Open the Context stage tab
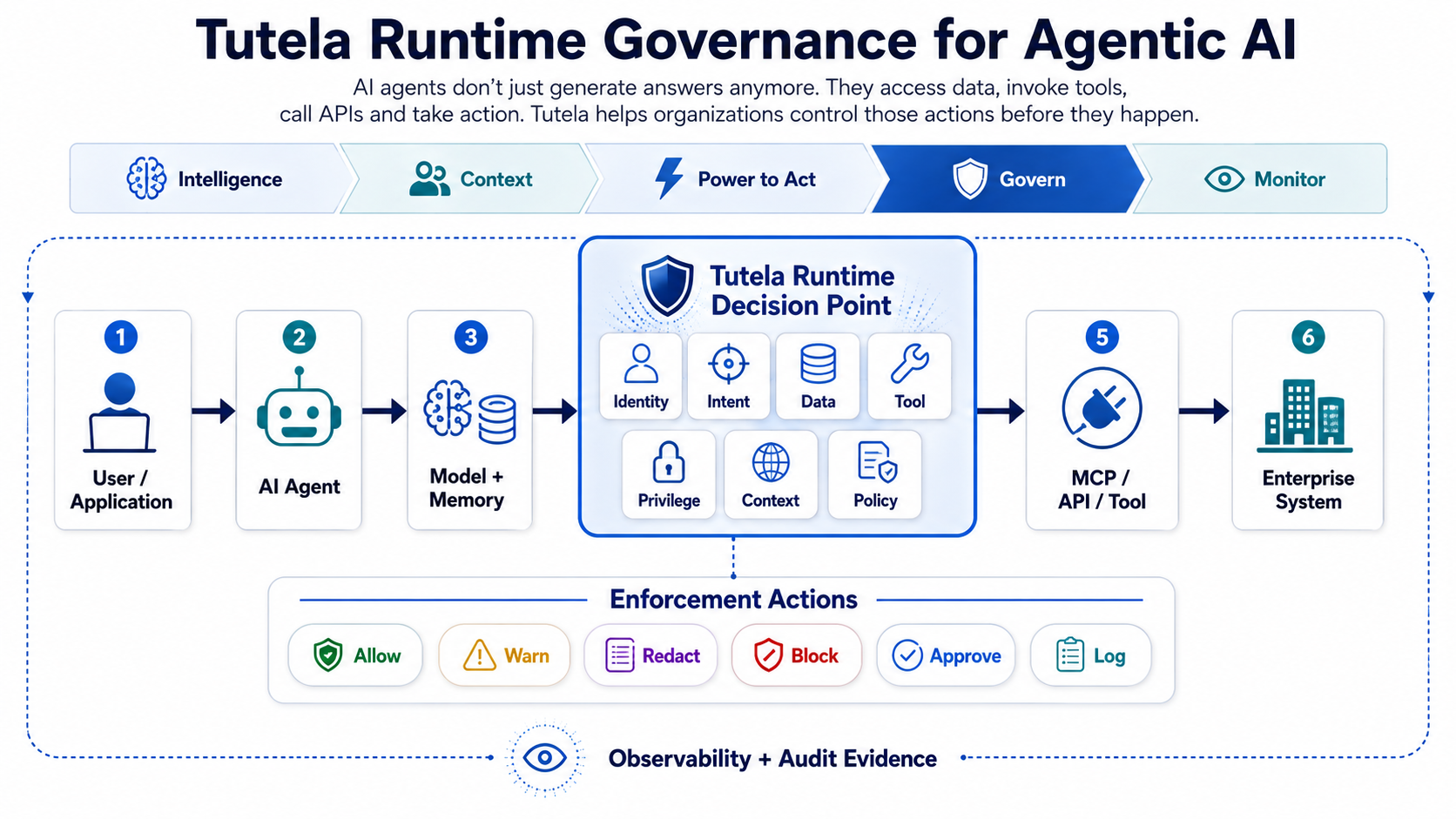 coord(470,178)
